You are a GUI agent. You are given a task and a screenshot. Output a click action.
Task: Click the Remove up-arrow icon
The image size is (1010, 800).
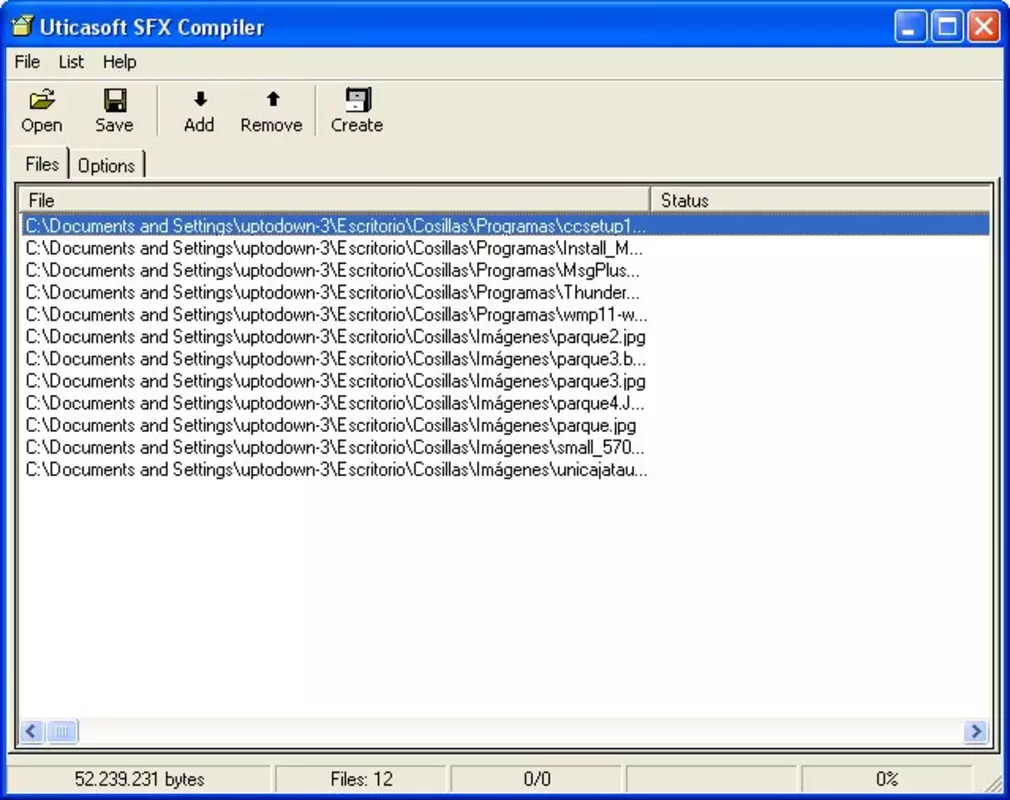(272, 99)
